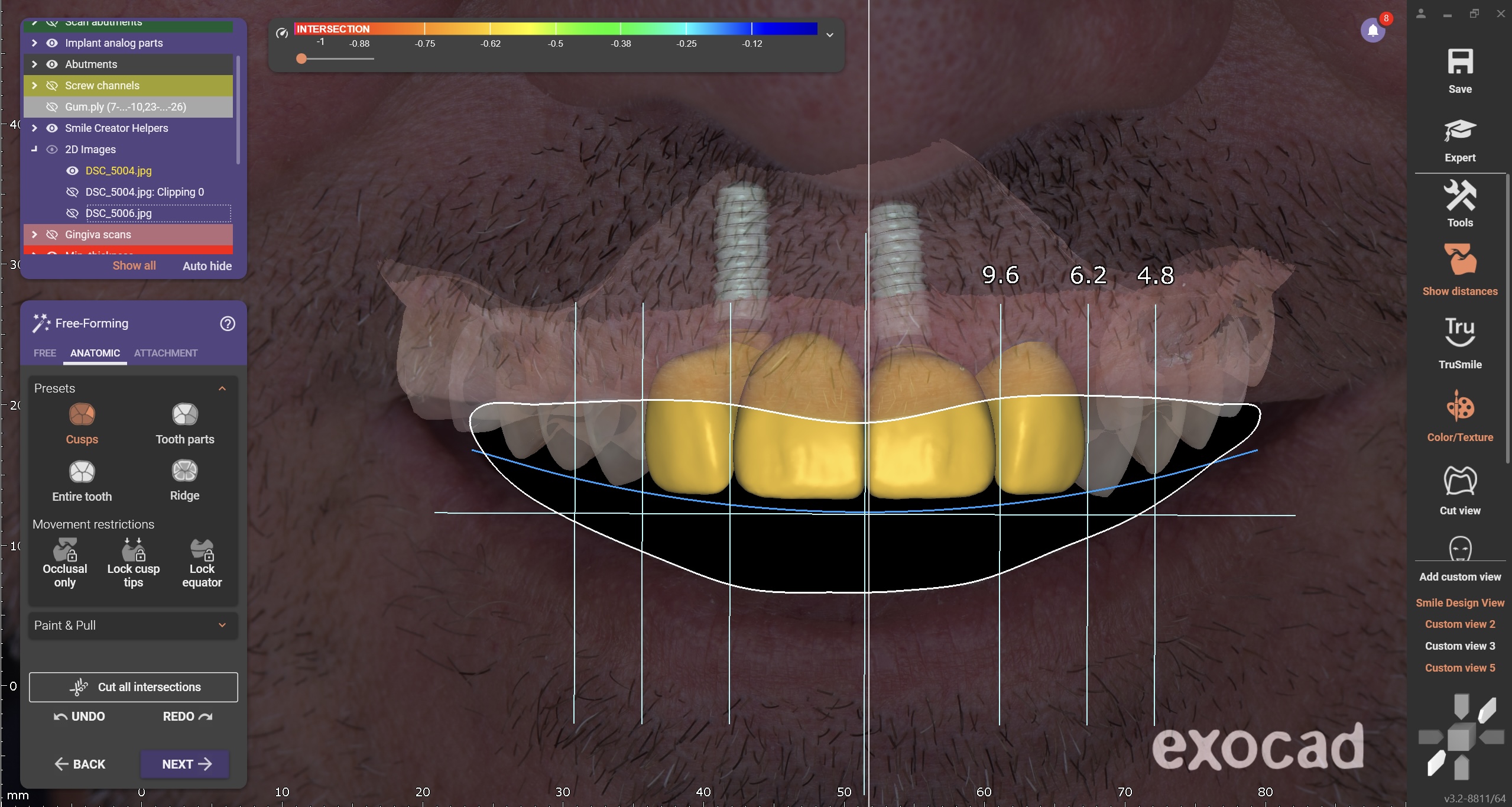Click the Save disk icon
Screen dimensions: 1512x807
(x=1459, y=63)
